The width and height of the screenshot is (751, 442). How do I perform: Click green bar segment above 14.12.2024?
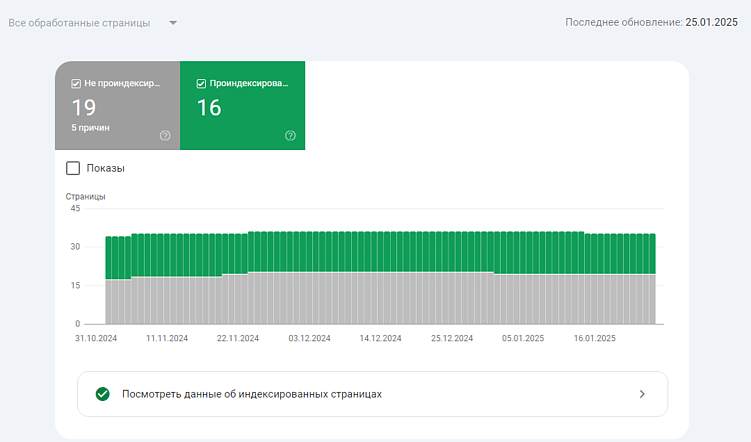pos(381,251)
